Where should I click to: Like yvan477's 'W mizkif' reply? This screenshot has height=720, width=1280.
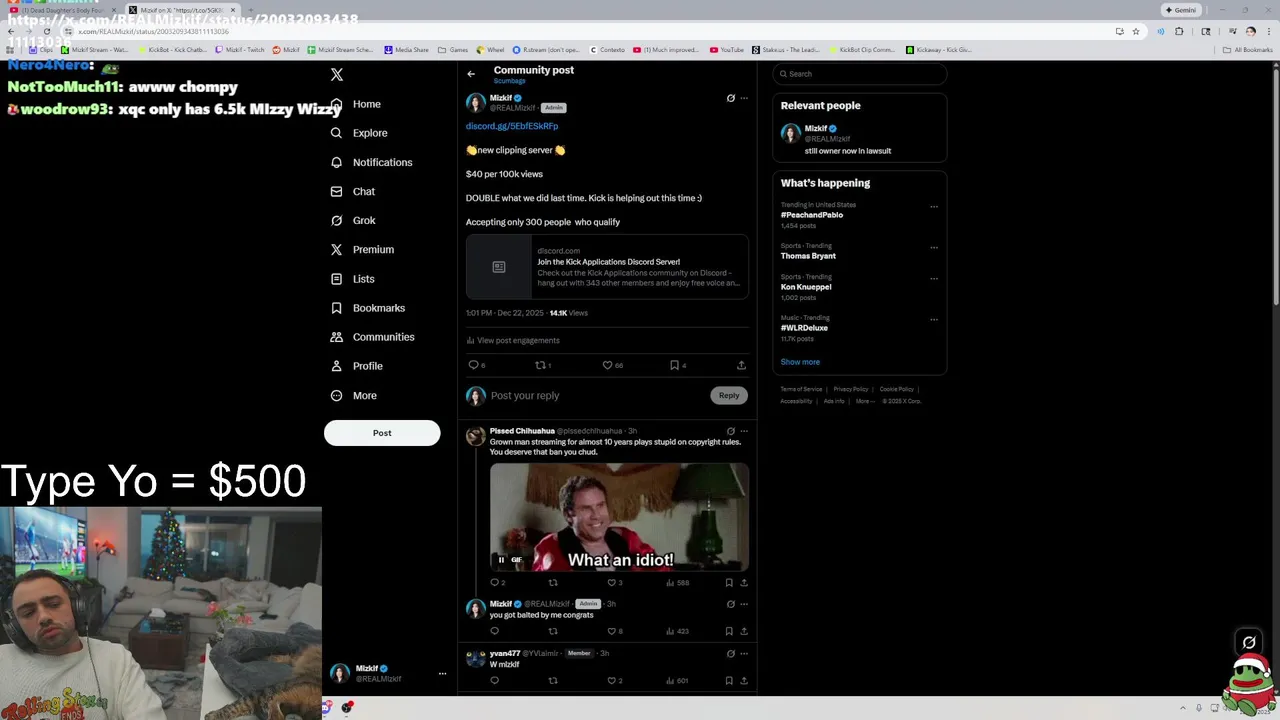612,680
